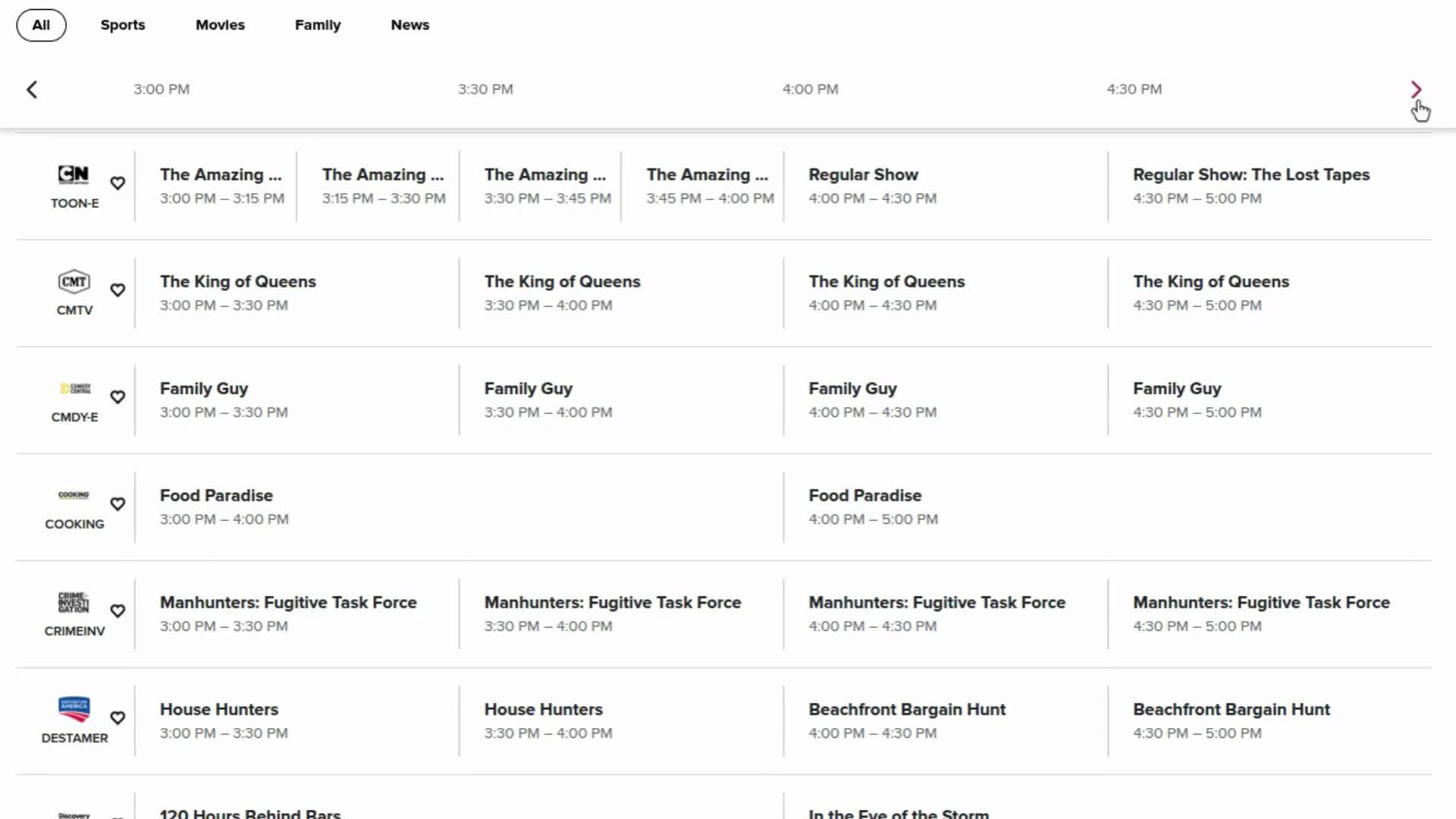Image resolution: width=1456 pixels, height=819 pixels.
Task: Open the COOKING channel logo
Action: 74,495
